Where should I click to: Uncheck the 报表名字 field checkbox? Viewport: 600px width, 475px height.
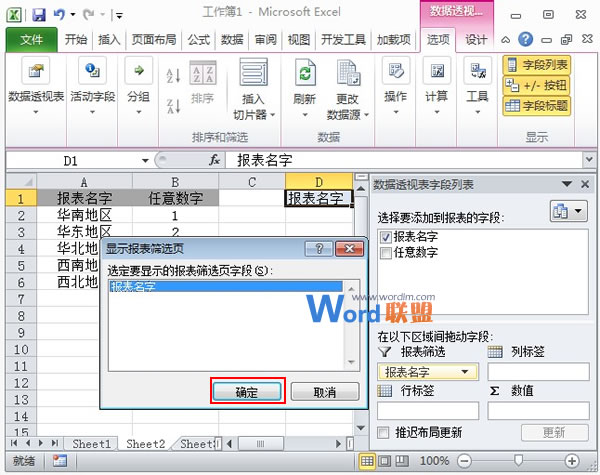385,237
